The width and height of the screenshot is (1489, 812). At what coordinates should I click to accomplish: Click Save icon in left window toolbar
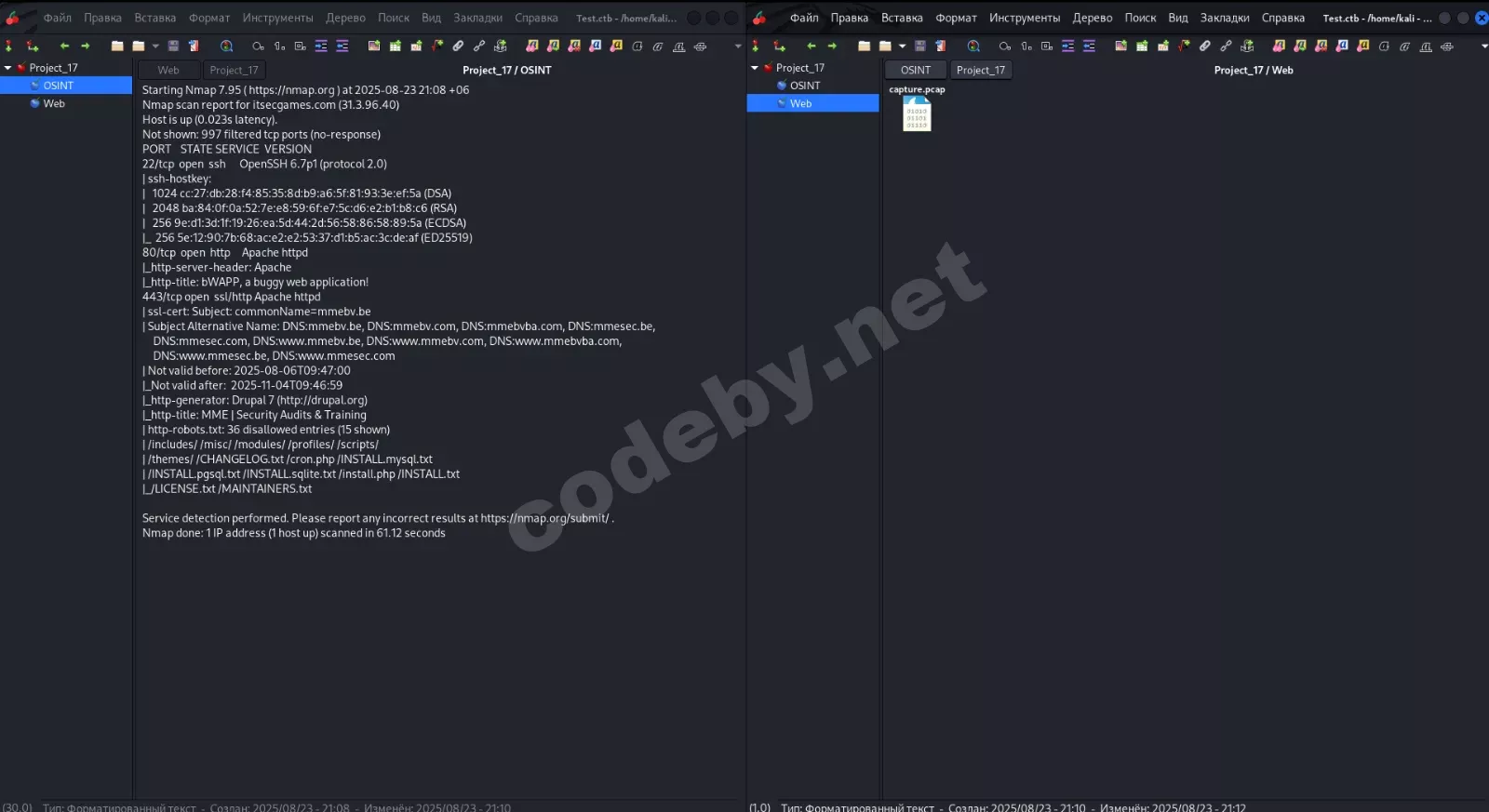click(x=173, y=46)
